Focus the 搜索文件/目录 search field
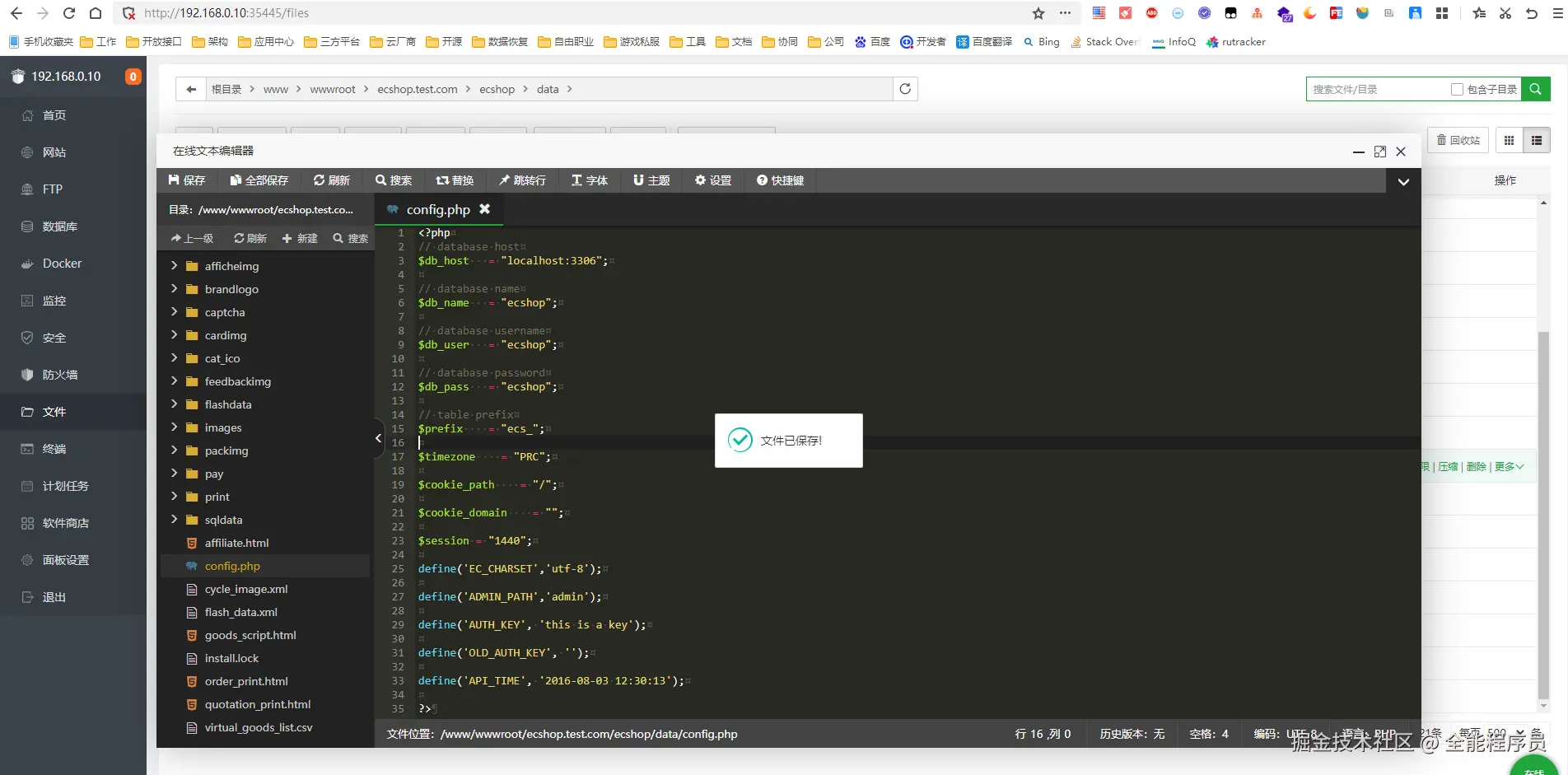 click(1377, 89)
